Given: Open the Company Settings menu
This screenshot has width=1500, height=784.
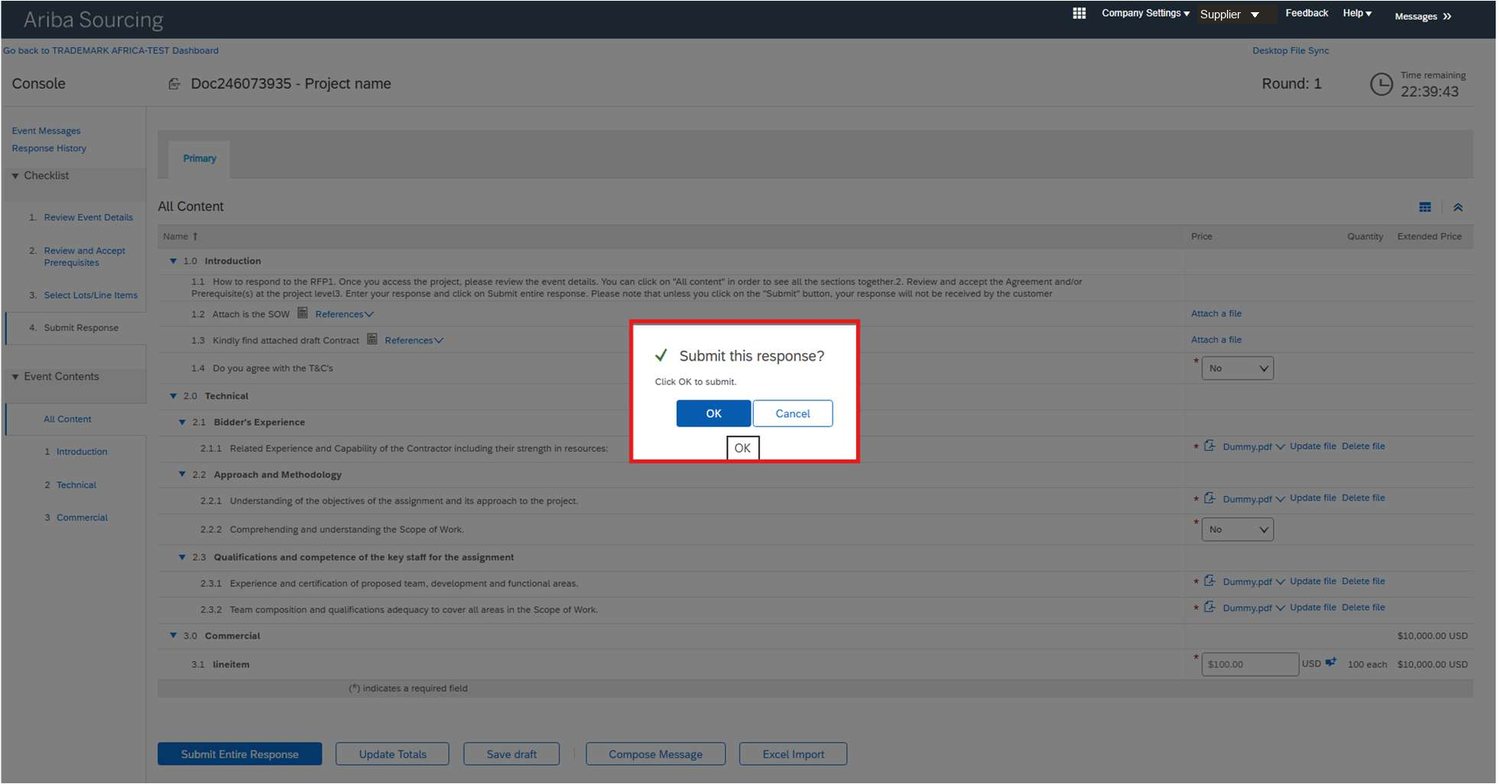Looking at the screenshot, I should point(1145,13).
